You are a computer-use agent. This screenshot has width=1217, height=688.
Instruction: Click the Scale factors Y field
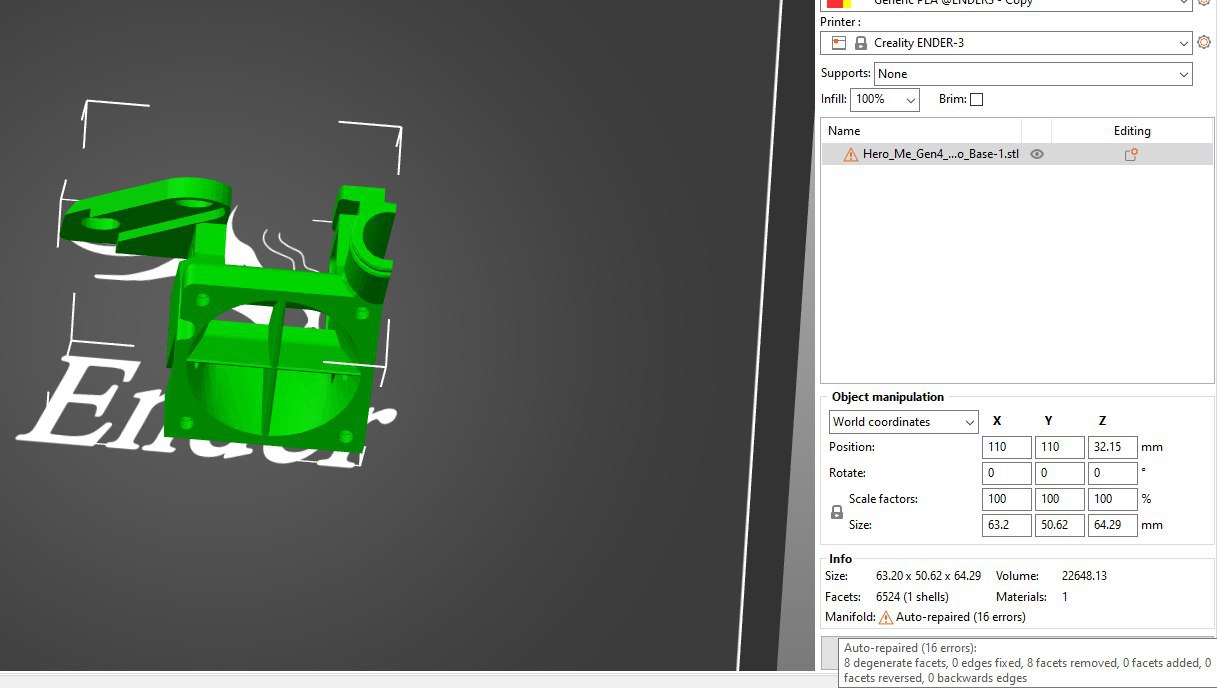1059,499
